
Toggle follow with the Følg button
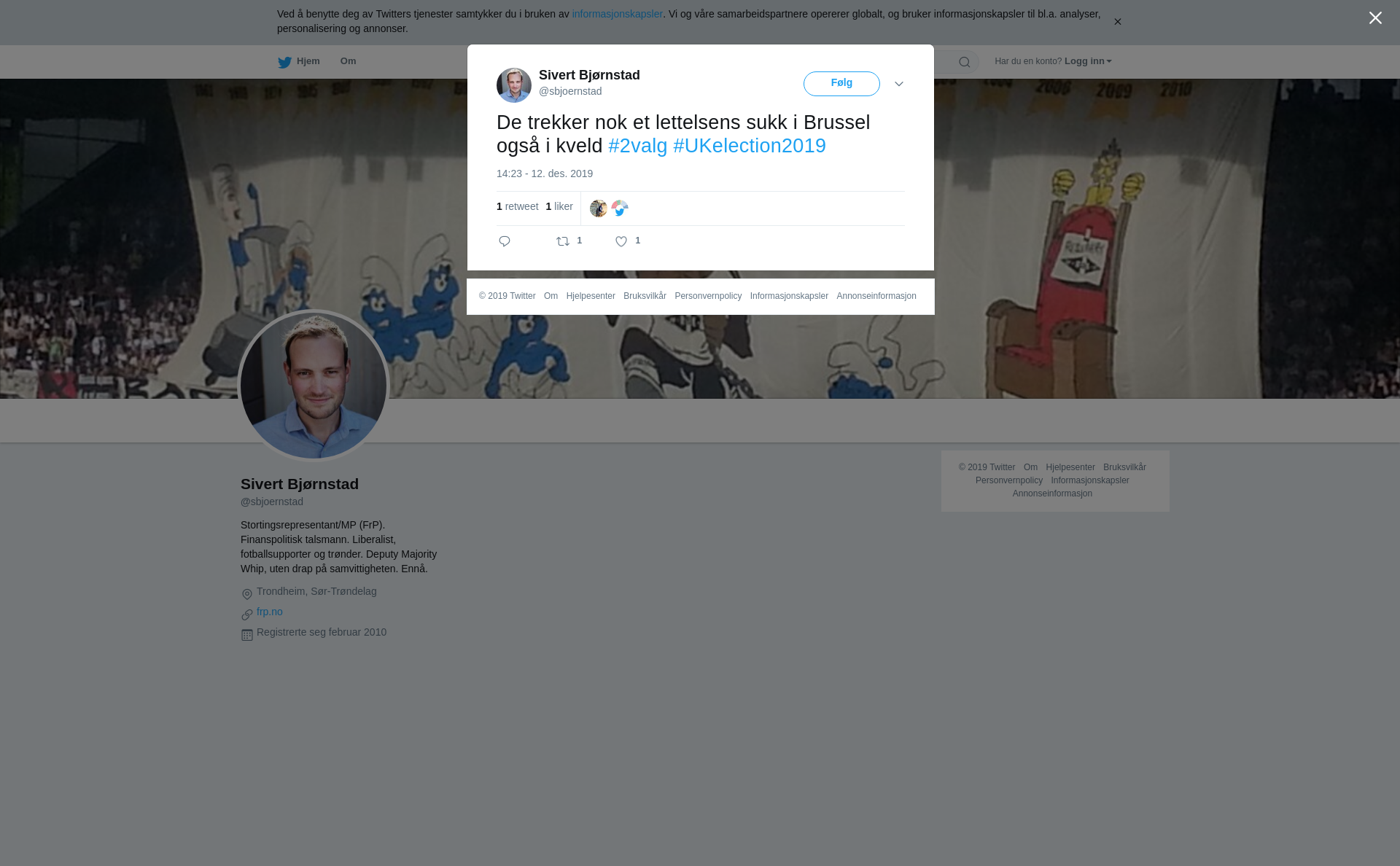click(841, 84)
